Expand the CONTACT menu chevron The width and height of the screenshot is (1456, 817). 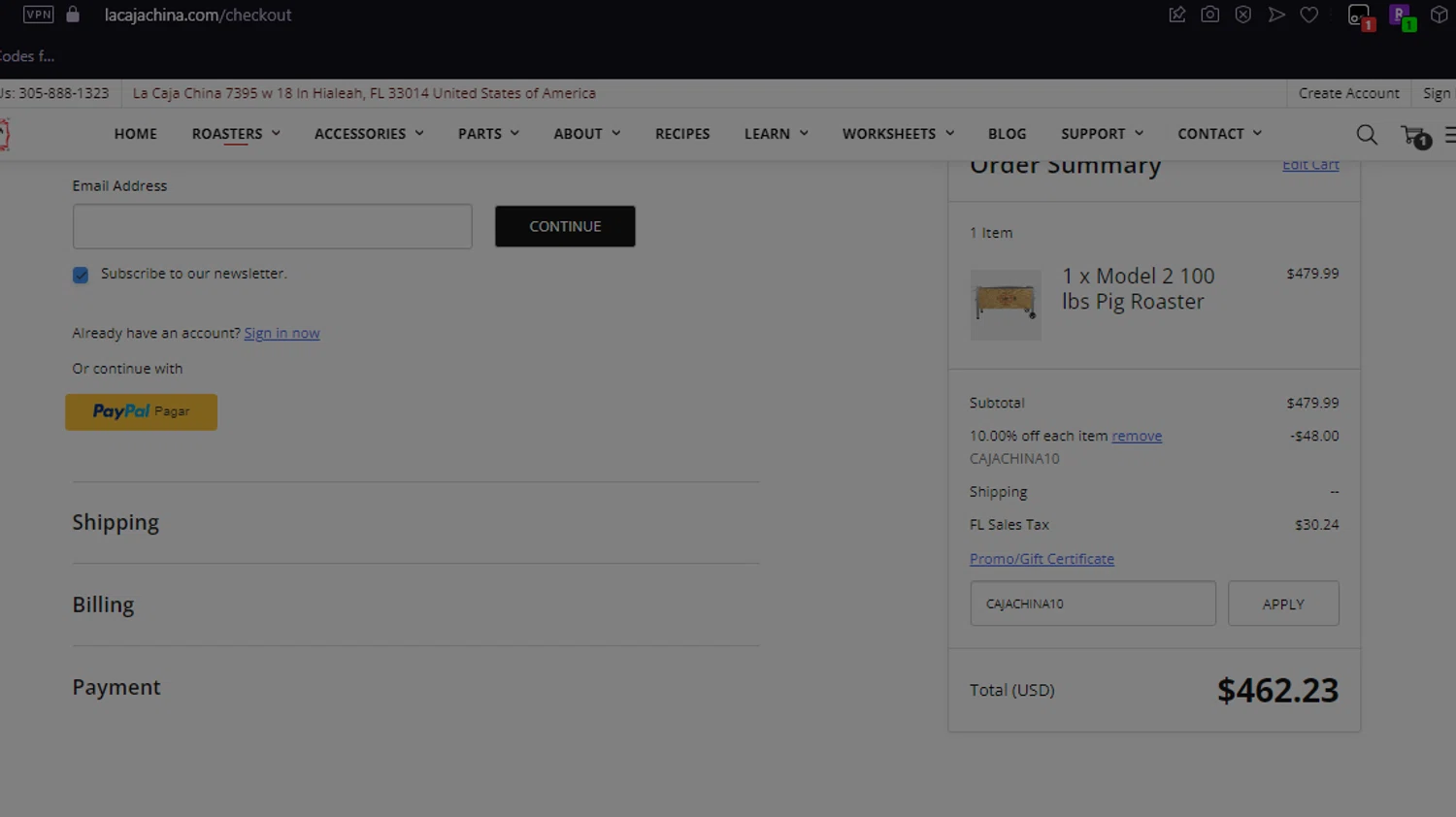tap(1257, 133)
